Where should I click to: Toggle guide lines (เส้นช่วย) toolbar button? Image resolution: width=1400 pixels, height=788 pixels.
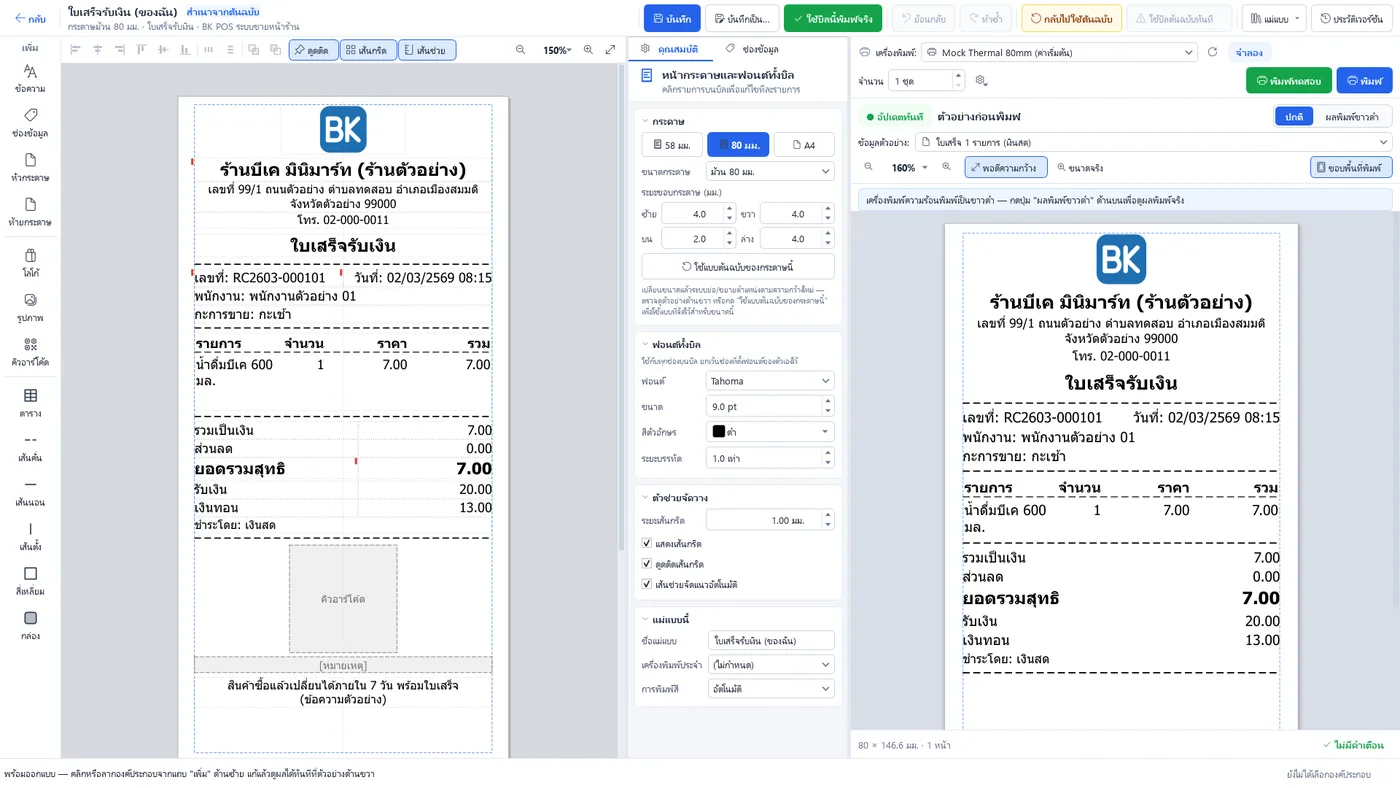[427, 50]
